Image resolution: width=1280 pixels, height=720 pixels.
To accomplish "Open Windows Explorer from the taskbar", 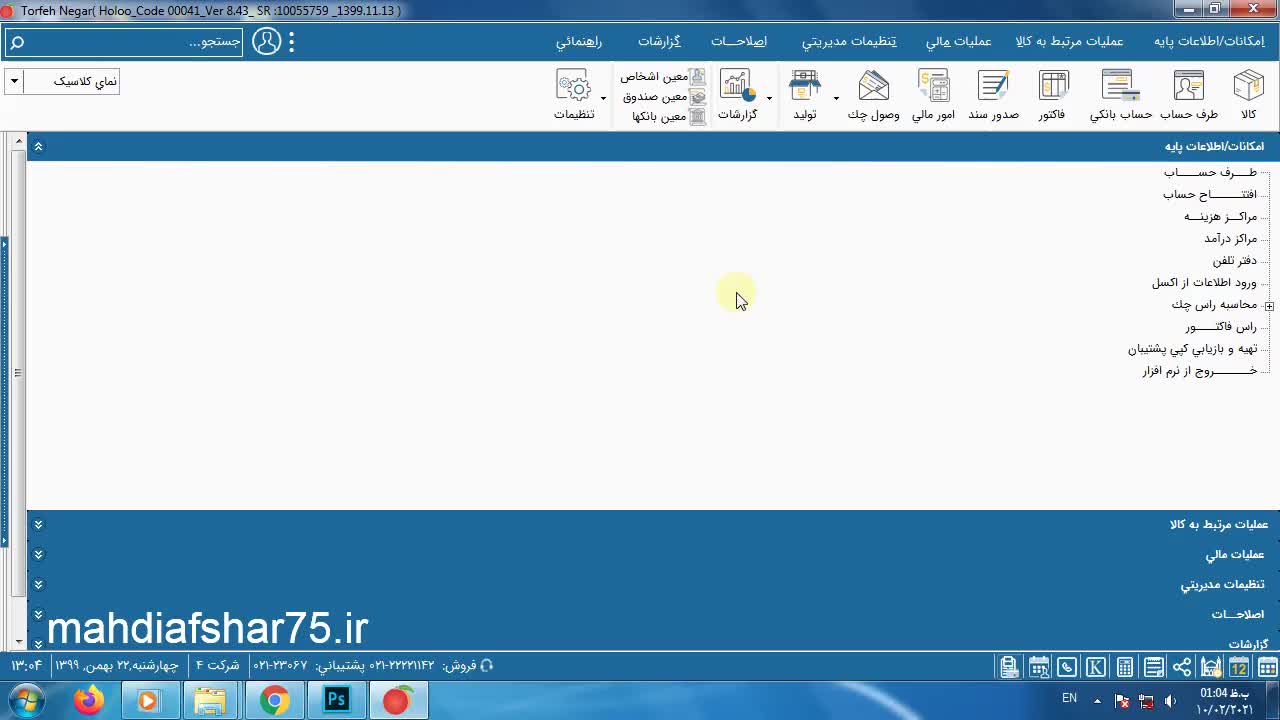I will pos(210,700).
